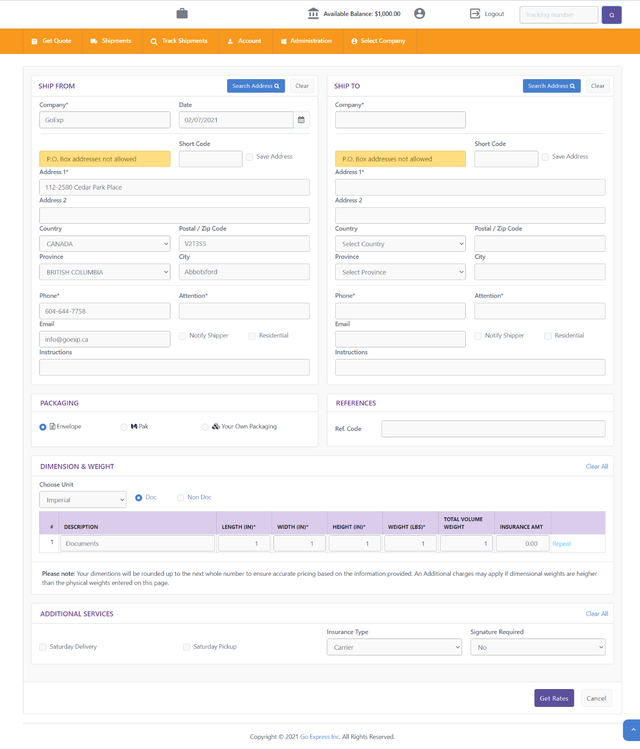Open the Shipments menu
This screenshot has width=640, height=749.
(110, 41)
